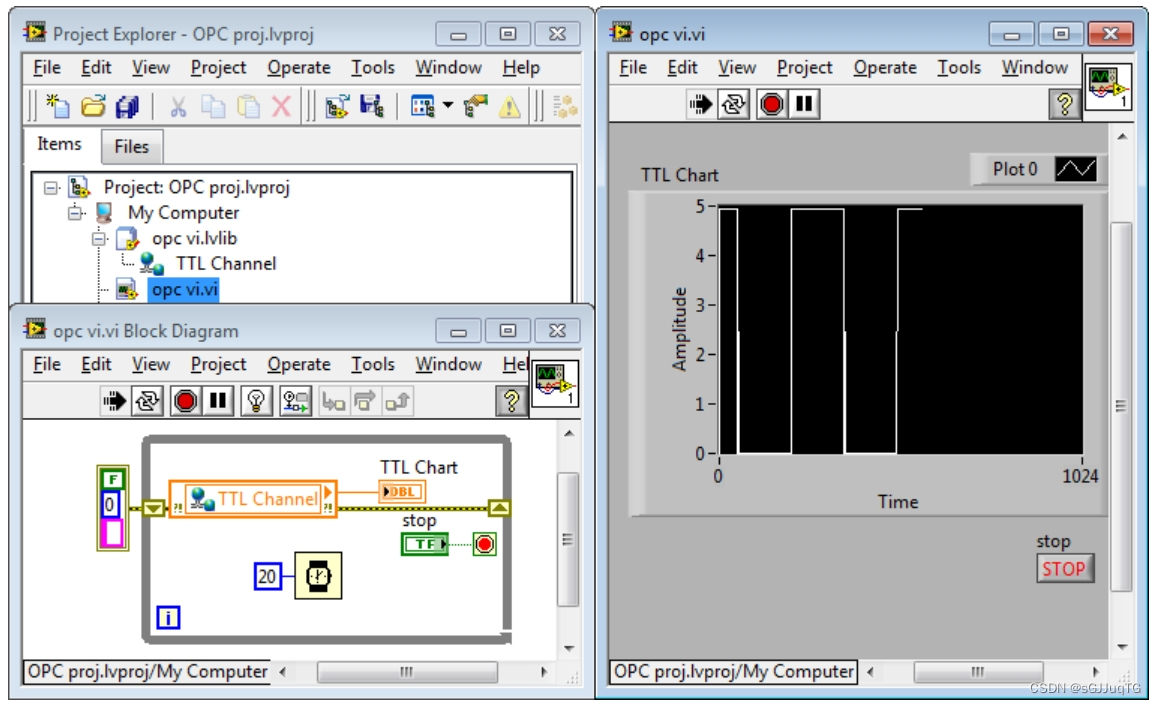Click front panel vertical scrollbar thumb
Image resolution: width=1156 pixels, height=705 pixels.
[x=1121, y=406]
